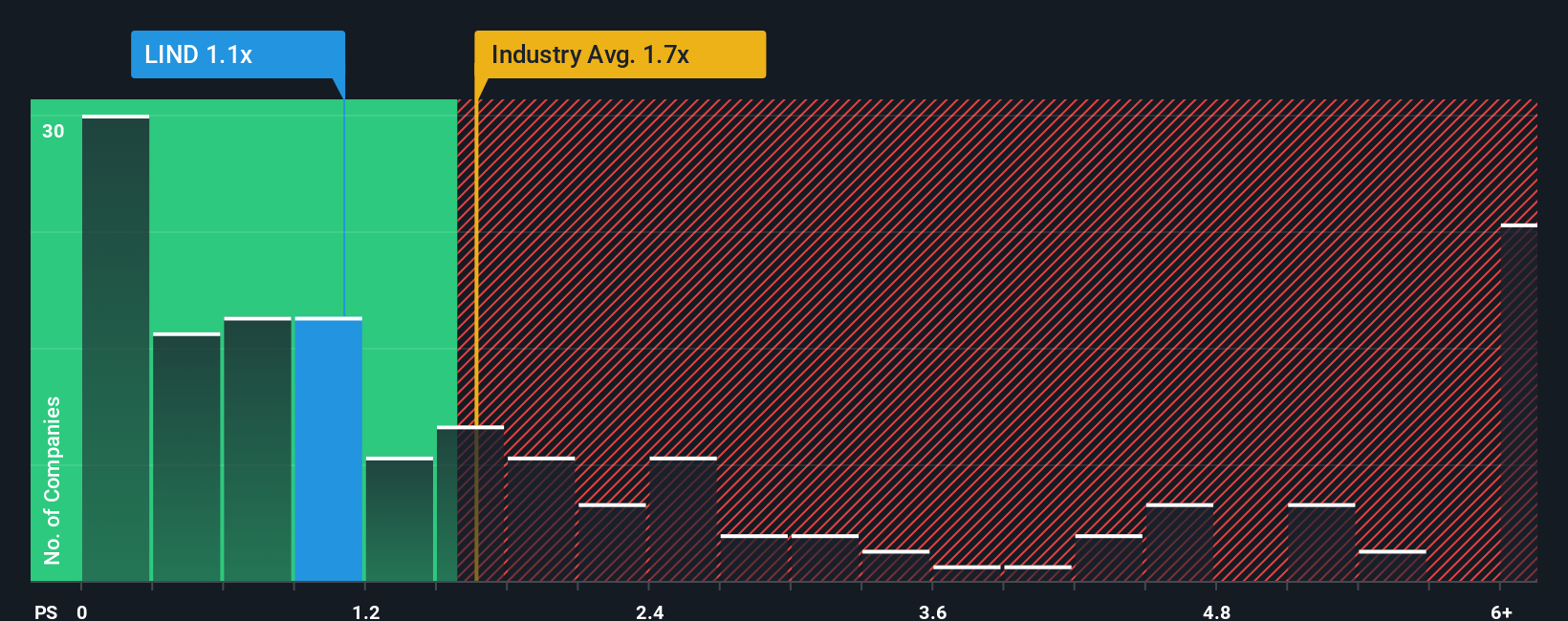Click the 0 x-axis tick label

82,611
